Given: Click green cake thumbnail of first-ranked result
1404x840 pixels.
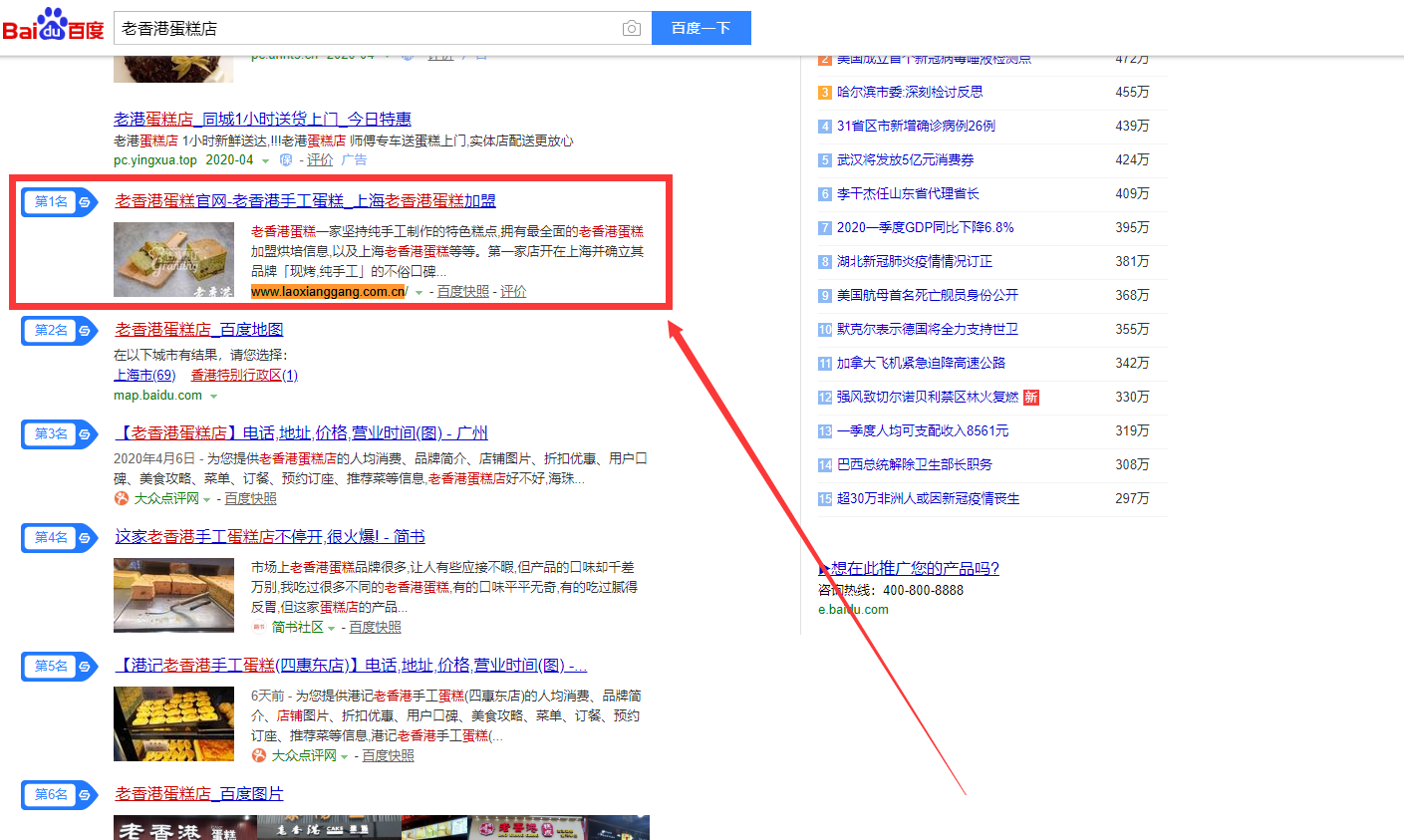Looking at the screenshot, I should 173,259.
